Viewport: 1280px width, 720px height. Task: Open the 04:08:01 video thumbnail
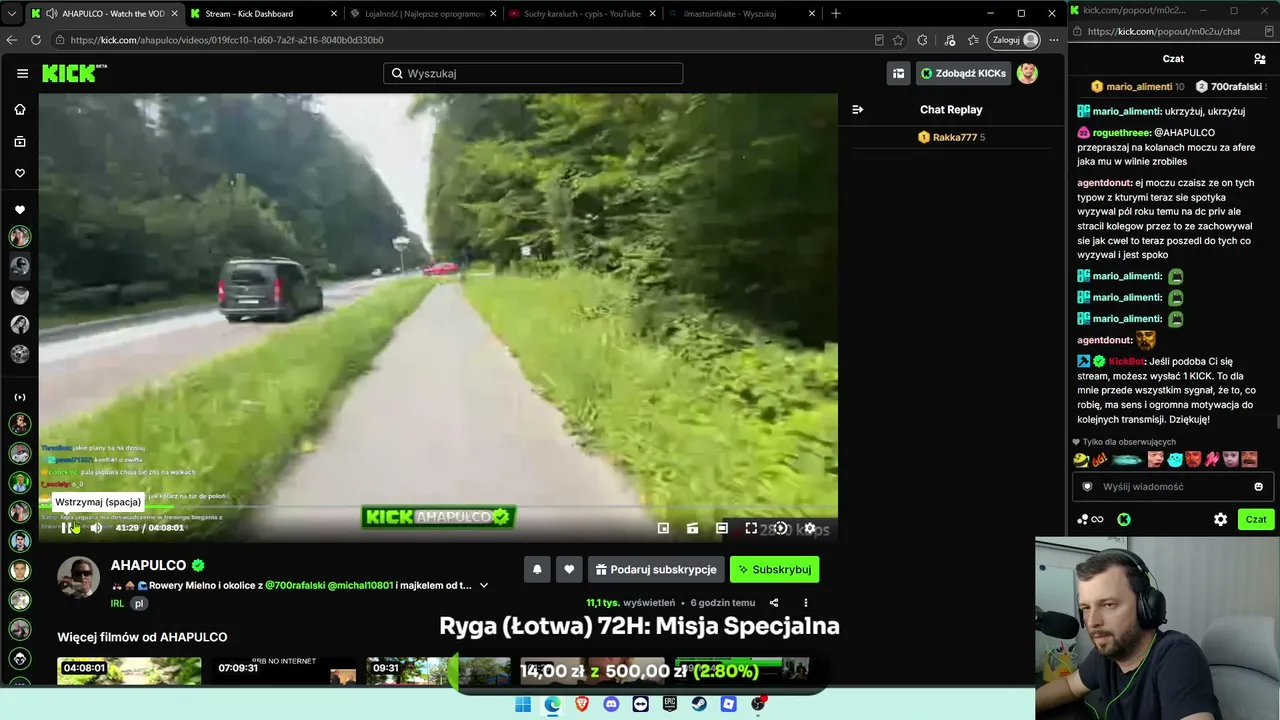point(129,670)
